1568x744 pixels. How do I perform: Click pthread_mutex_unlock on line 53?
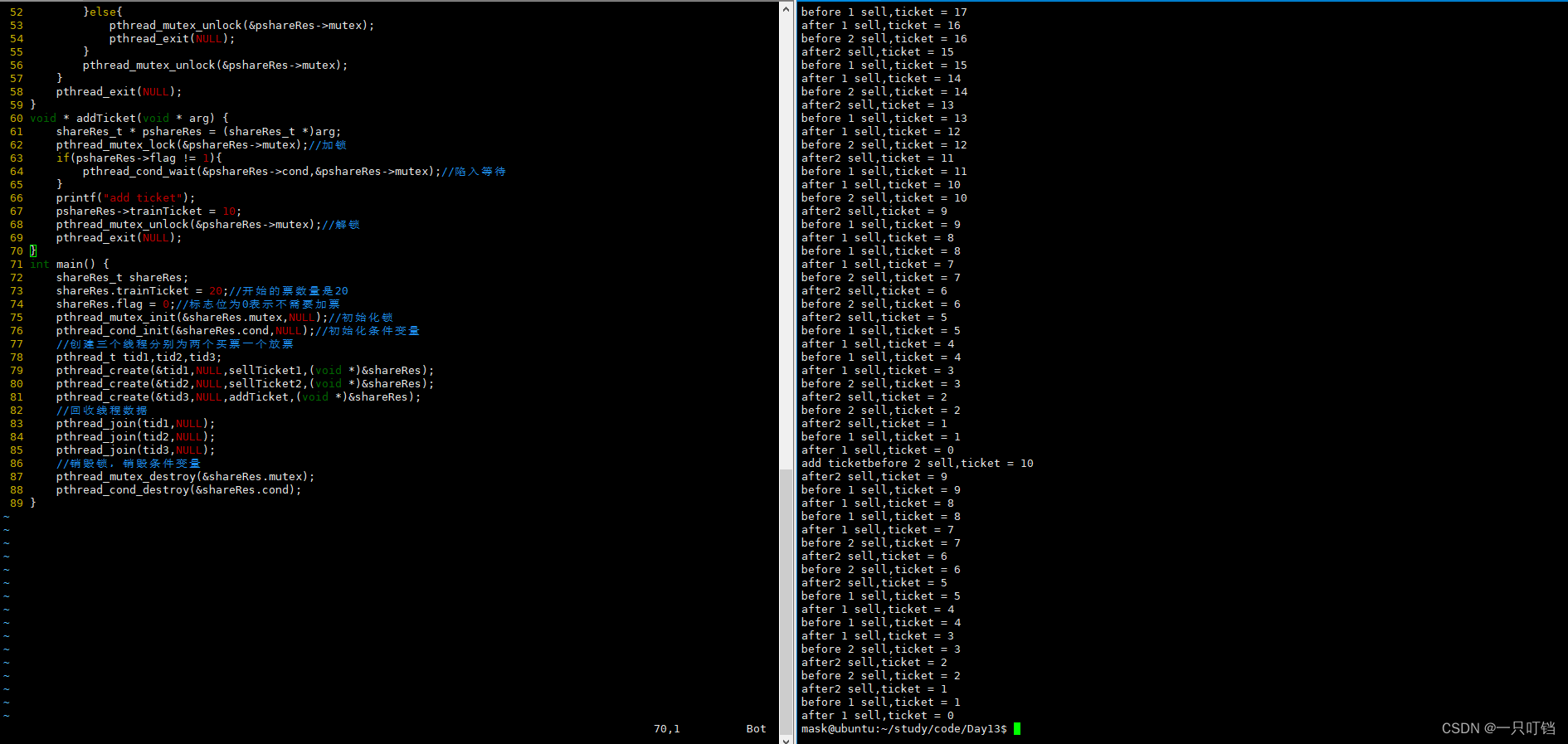tap(241, 26)
